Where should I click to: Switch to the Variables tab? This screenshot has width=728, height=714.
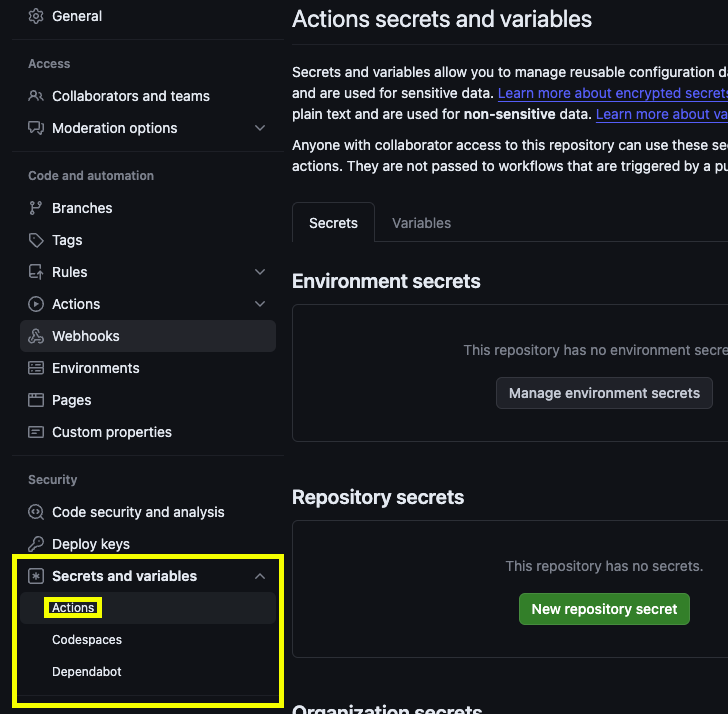421,223
